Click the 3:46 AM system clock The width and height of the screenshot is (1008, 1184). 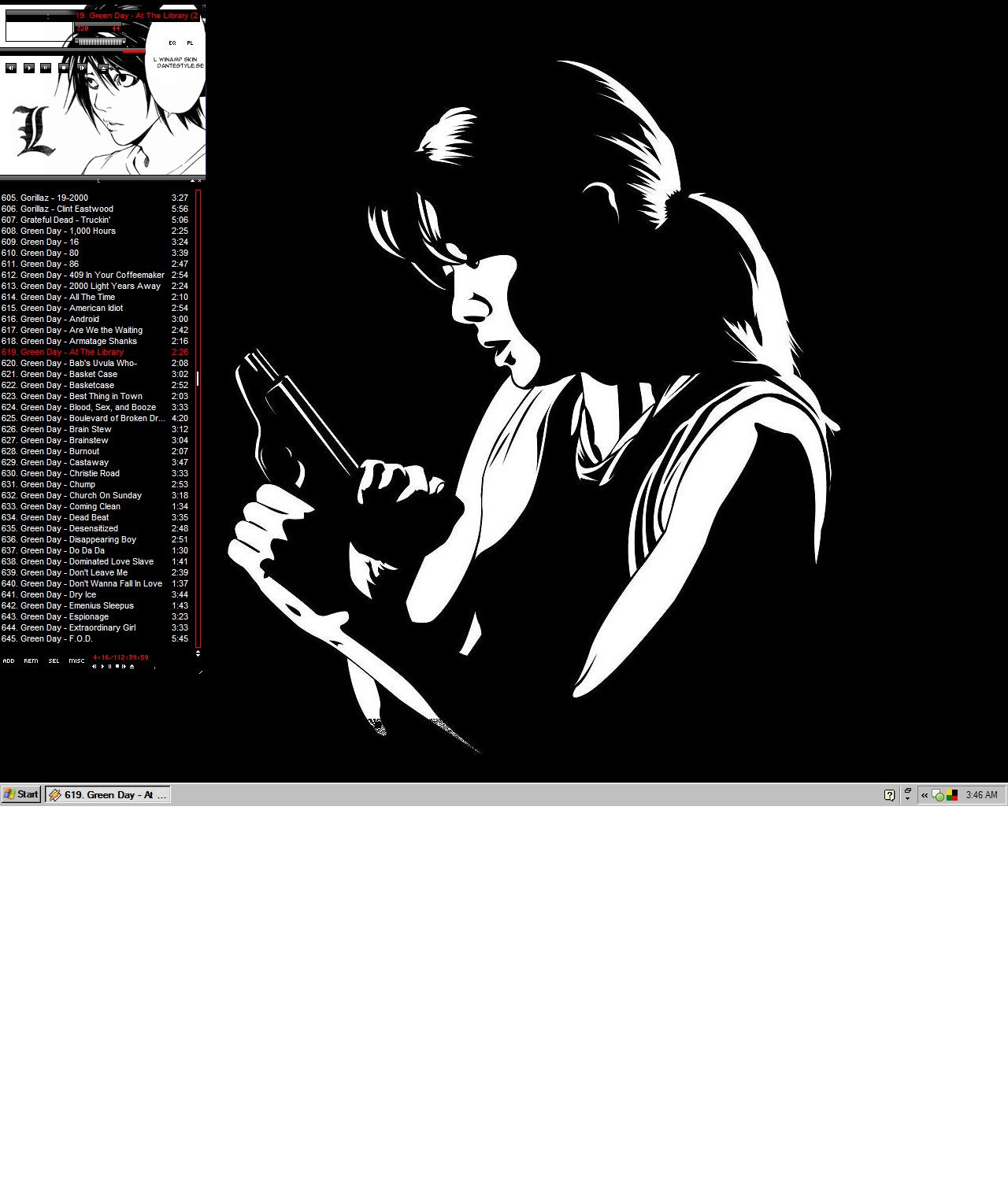click(981, 795)
